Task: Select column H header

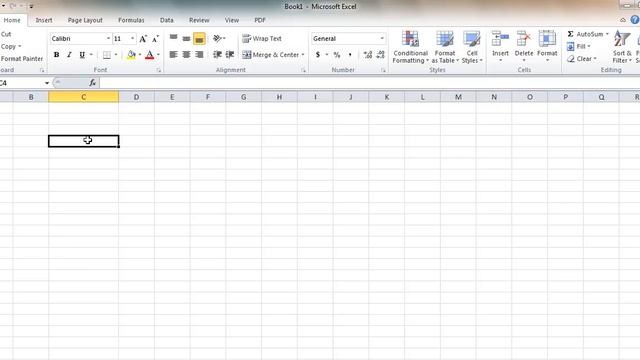Action: pyautogui.click(x=279, y=97)
